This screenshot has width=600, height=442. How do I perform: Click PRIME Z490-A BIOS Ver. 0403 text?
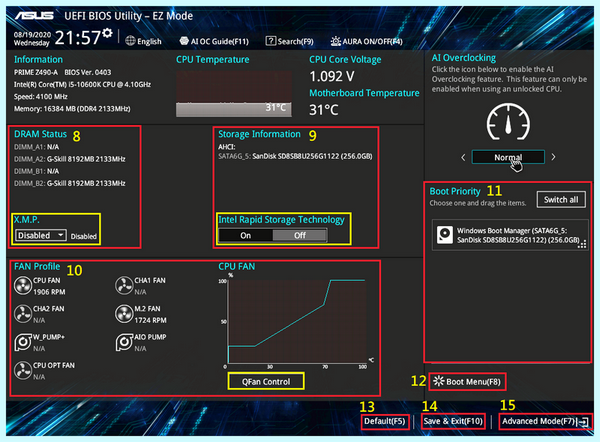(x=62, y=72)
